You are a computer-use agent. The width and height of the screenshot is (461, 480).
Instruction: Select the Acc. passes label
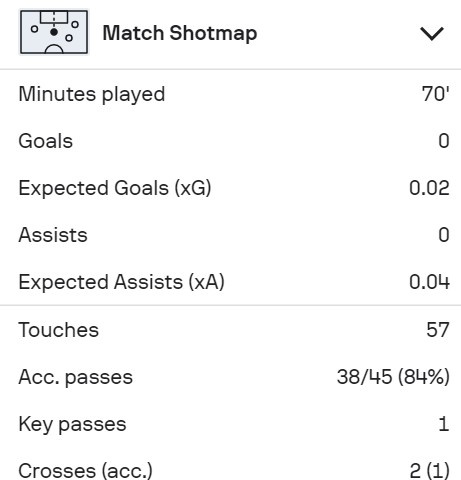click(76, 377)
